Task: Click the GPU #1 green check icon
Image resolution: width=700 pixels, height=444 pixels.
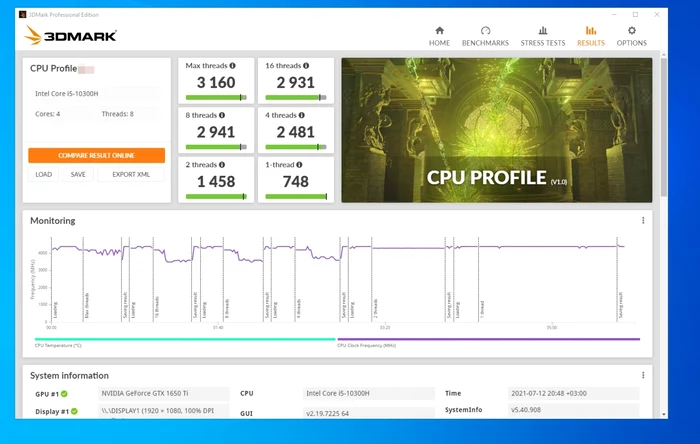Action: [64, 394]
